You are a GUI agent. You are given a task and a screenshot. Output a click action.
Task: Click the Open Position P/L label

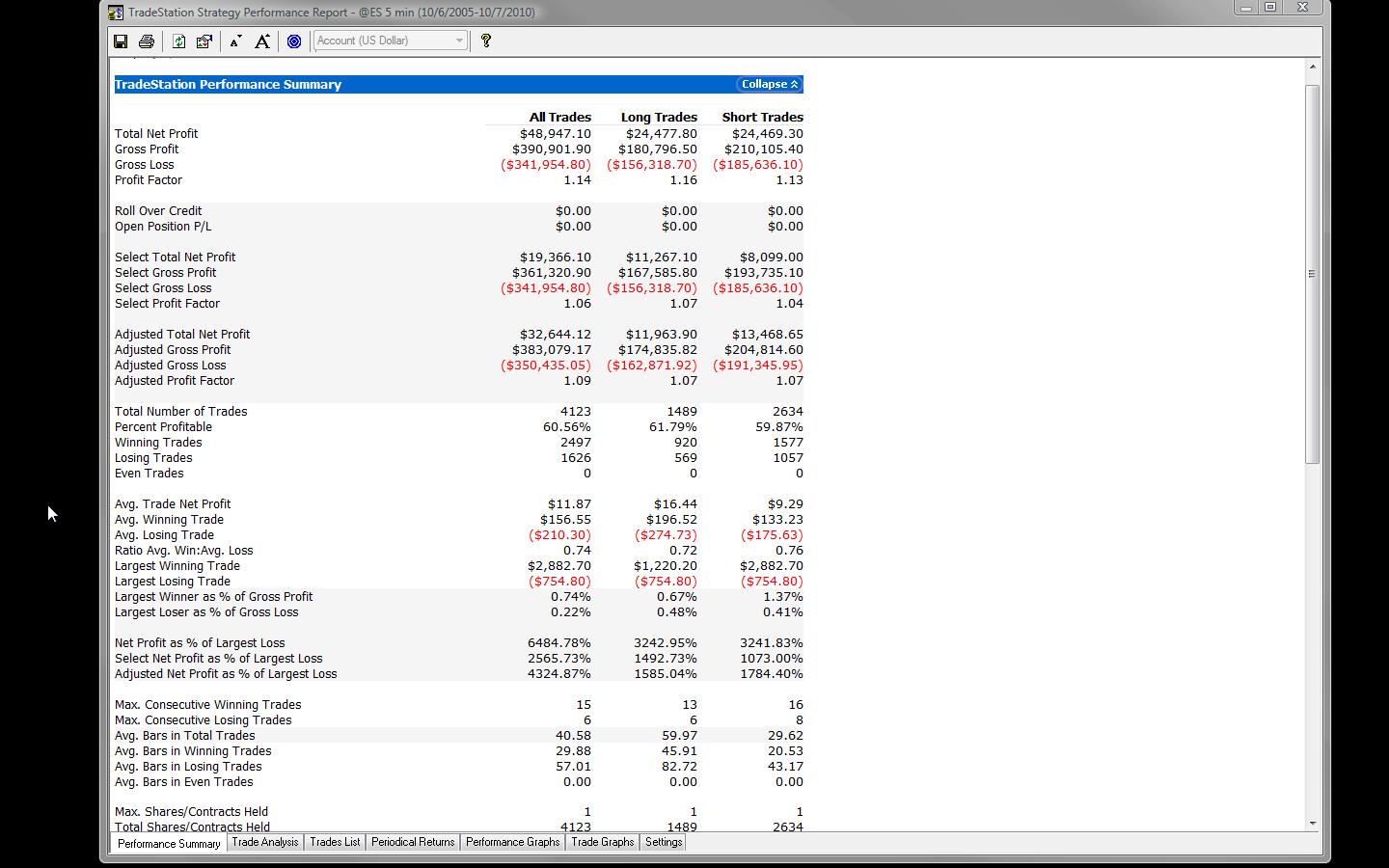(163, 227)
